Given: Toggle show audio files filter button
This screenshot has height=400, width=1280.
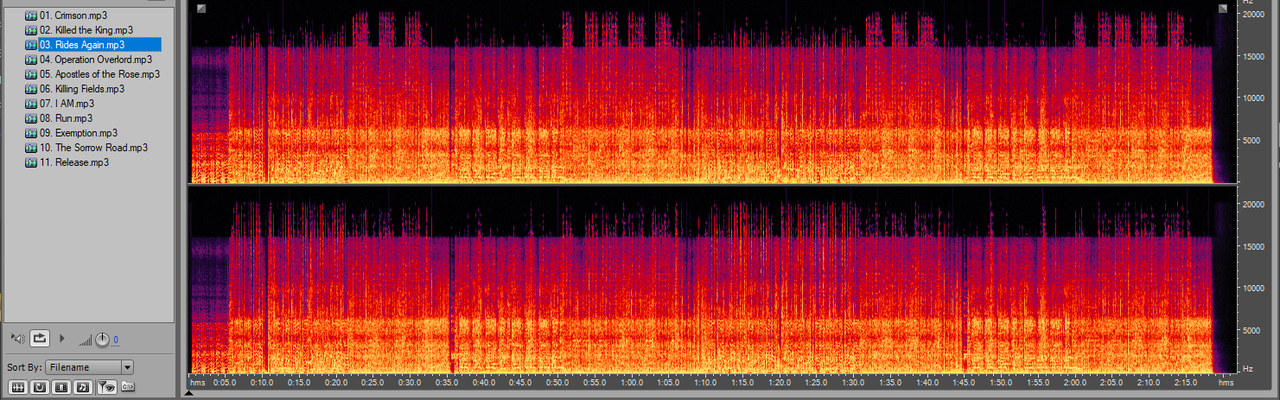Looking at the screenshot, I should coord(17,387).
